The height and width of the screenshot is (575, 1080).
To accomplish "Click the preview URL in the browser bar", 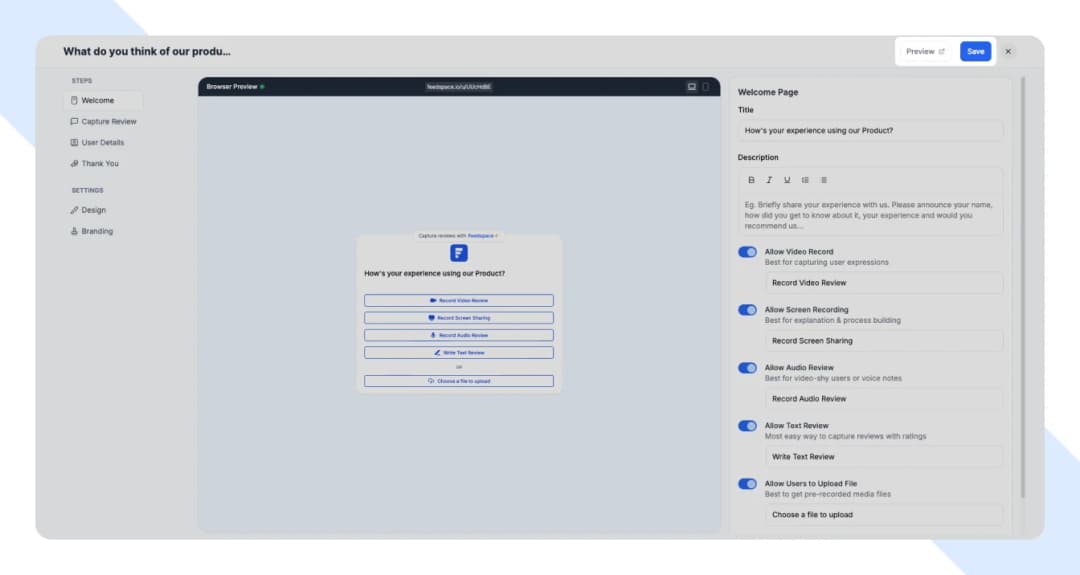I will [459, 87].
